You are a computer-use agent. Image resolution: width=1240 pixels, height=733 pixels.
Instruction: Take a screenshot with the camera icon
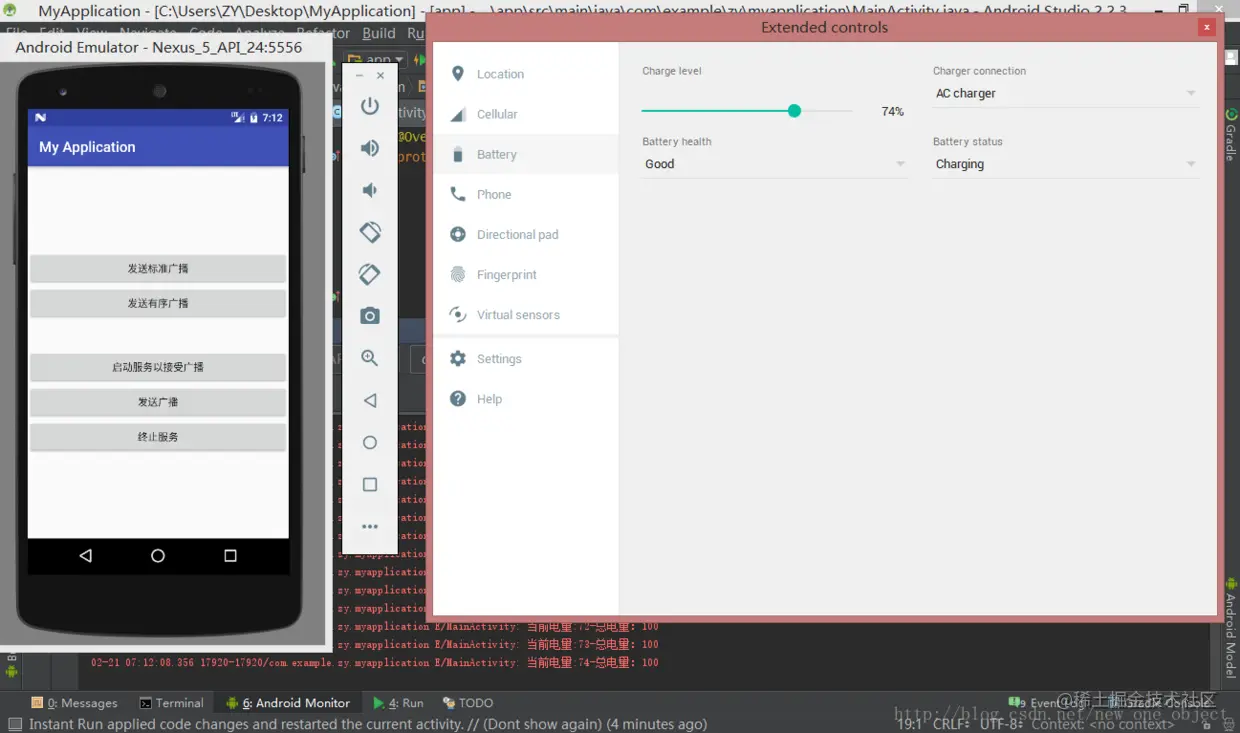pyautogui.click(x=370, y=316)
